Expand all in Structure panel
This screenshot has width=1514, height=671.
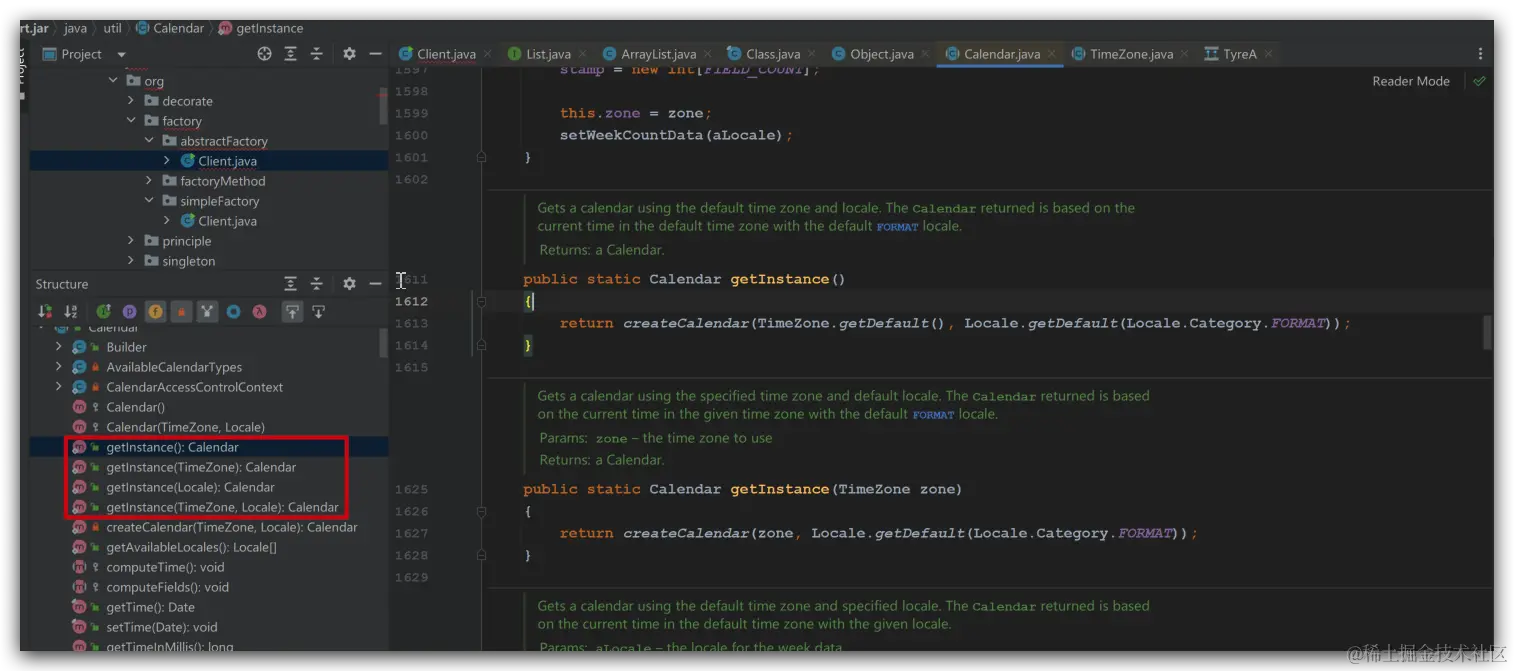pos(291,284)
